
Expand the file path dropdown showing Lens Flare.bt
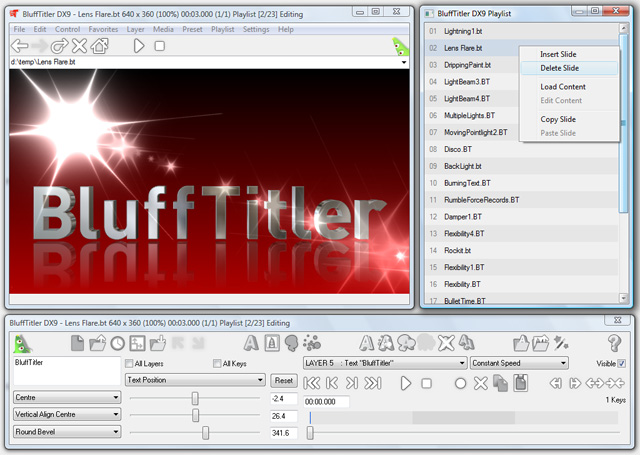coord(404,62)
